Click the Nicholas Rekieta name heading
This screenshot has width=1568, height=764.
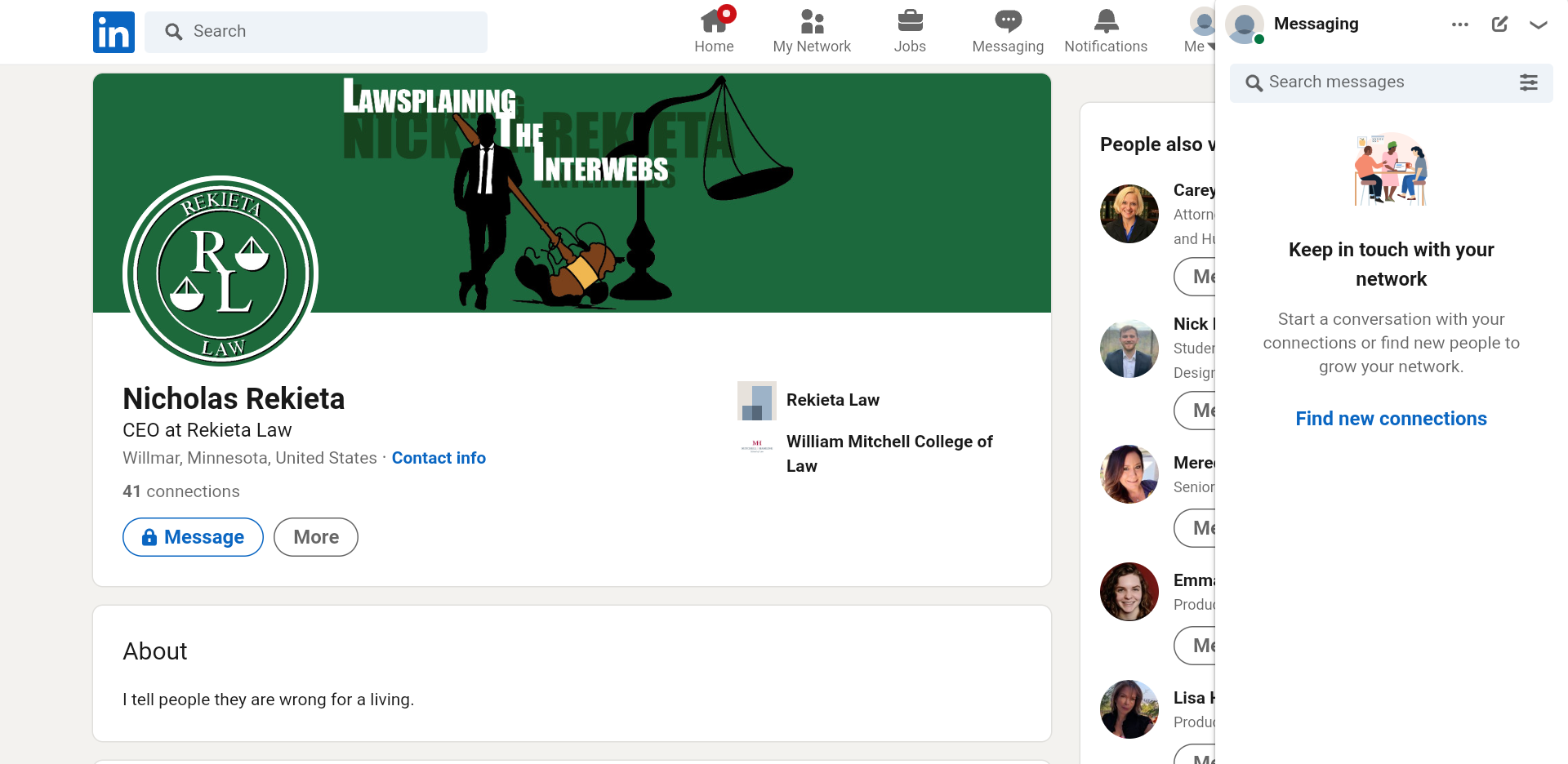[234, 399]
